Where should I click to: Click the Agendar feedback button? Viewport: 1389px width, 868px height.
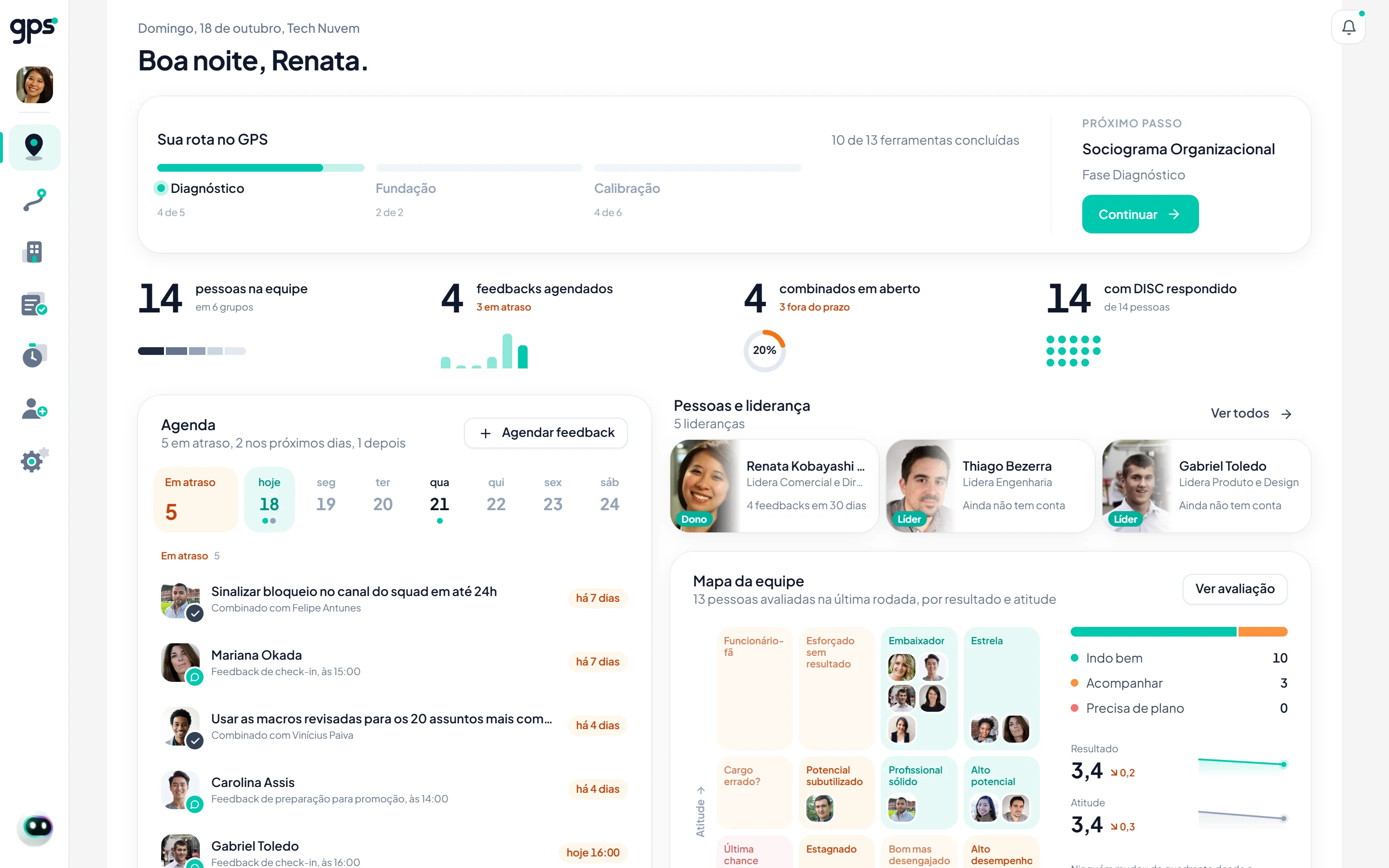click(545, 433)
